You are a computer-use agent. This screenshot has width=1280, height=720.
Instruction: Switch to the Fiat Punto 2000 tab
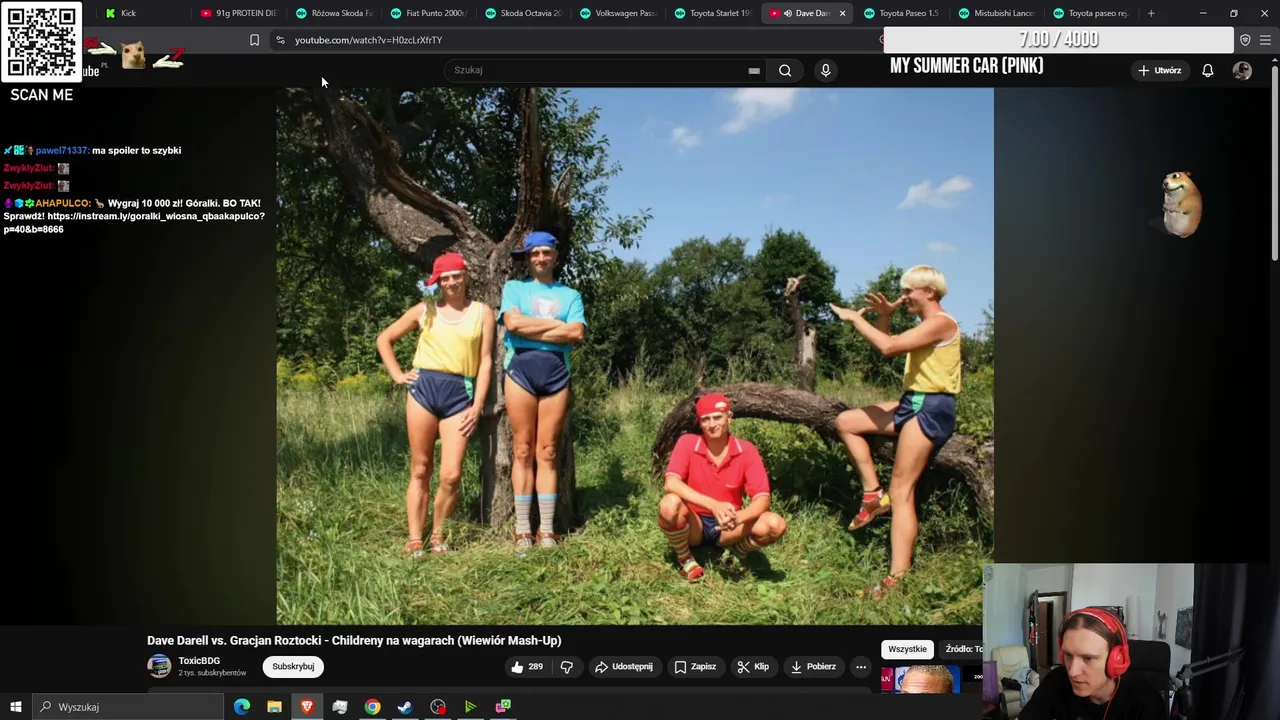click(428, 13)
